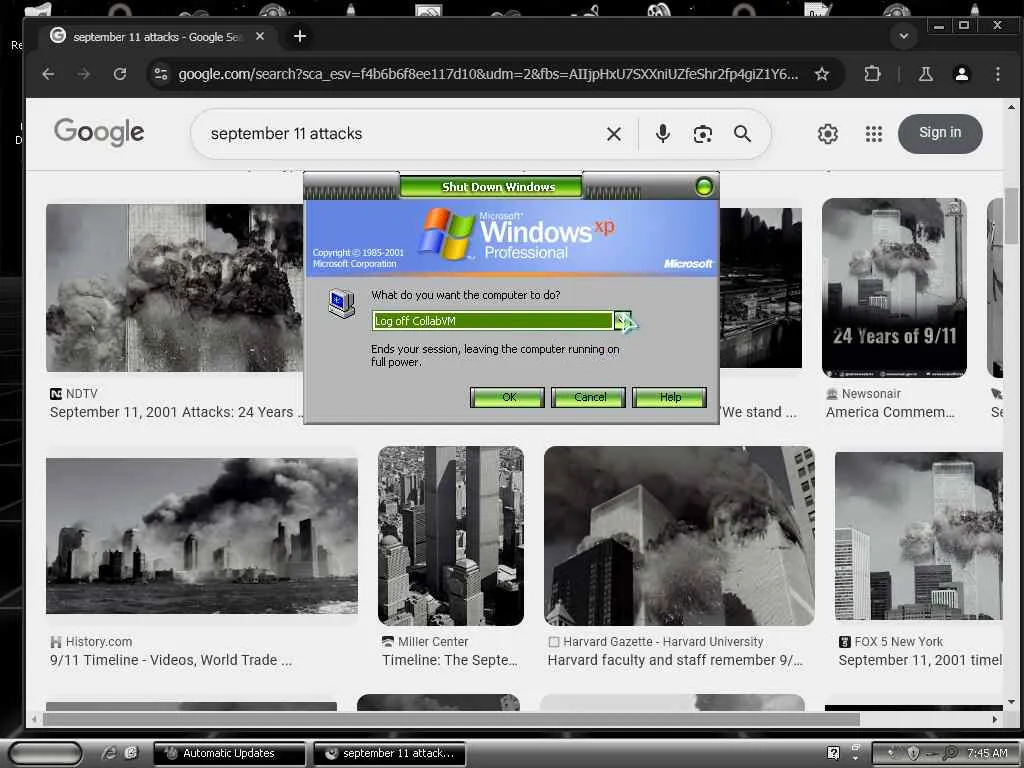The width and height of the screenshot is (1024, 768).
Task: Click the Sign in button
Action: click(x=940, y=133)
